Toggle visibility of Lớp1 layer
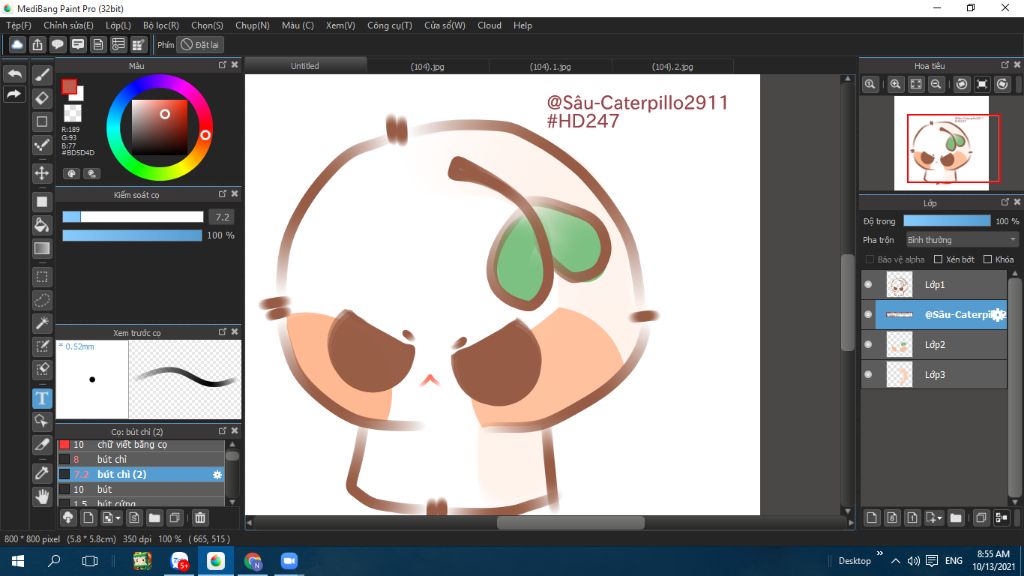1024x576 pixels. [868, 284]
